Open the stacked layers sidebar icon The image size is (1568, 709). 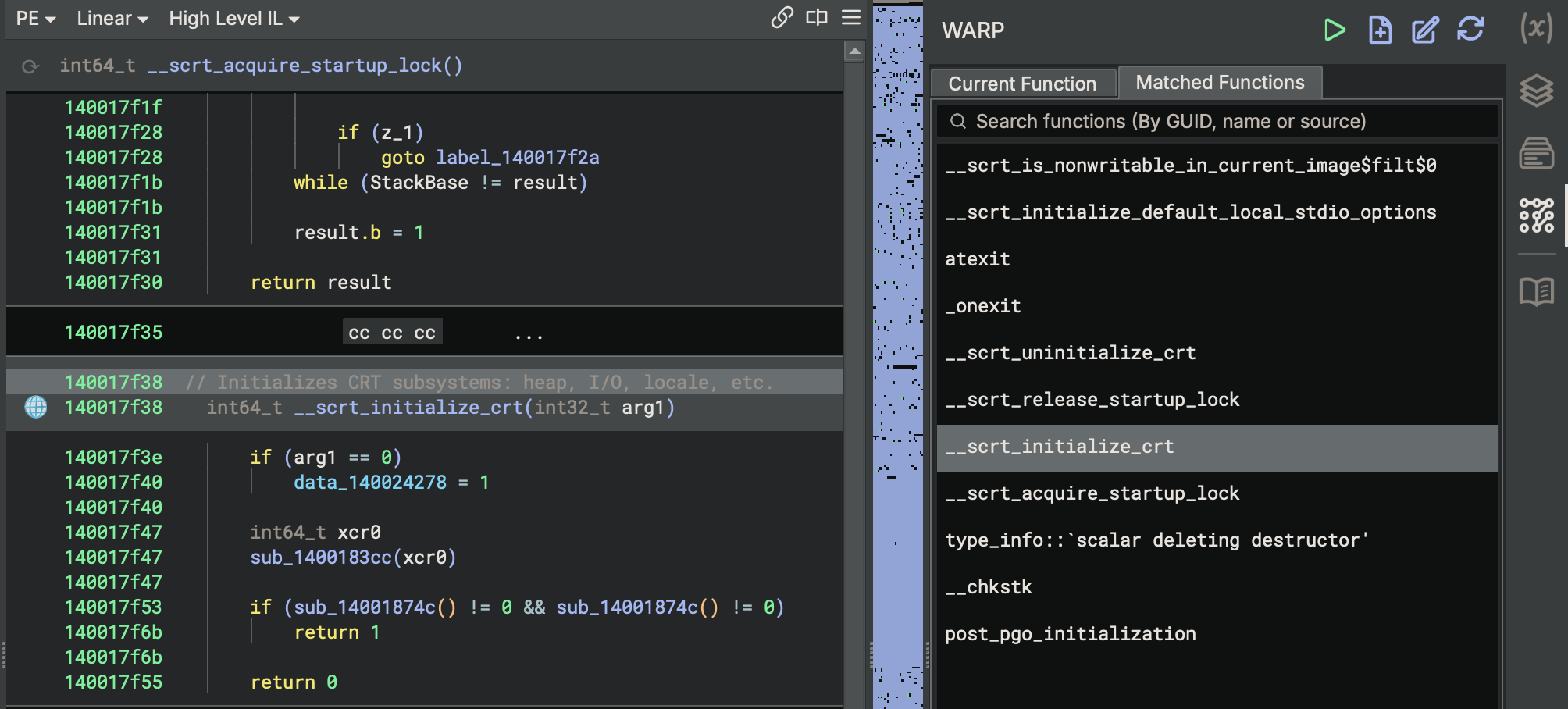pos(1536,91)
